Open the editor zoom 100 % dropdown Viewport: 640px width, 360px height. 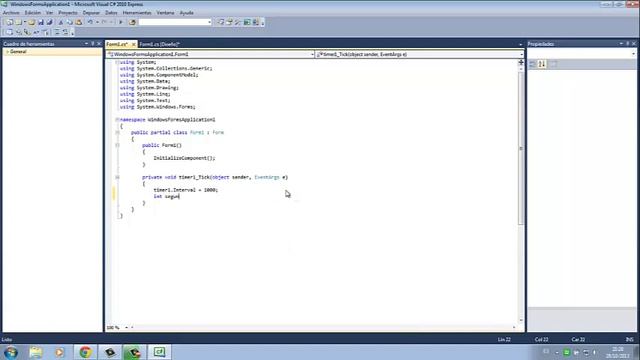click(127, 327)
